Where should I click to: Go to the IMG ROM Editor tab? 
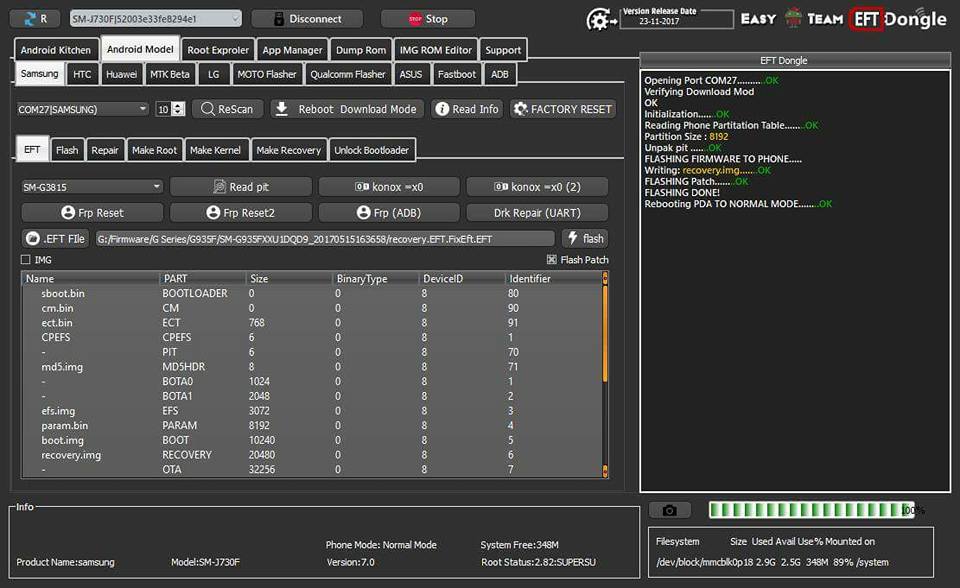(436, 50)
